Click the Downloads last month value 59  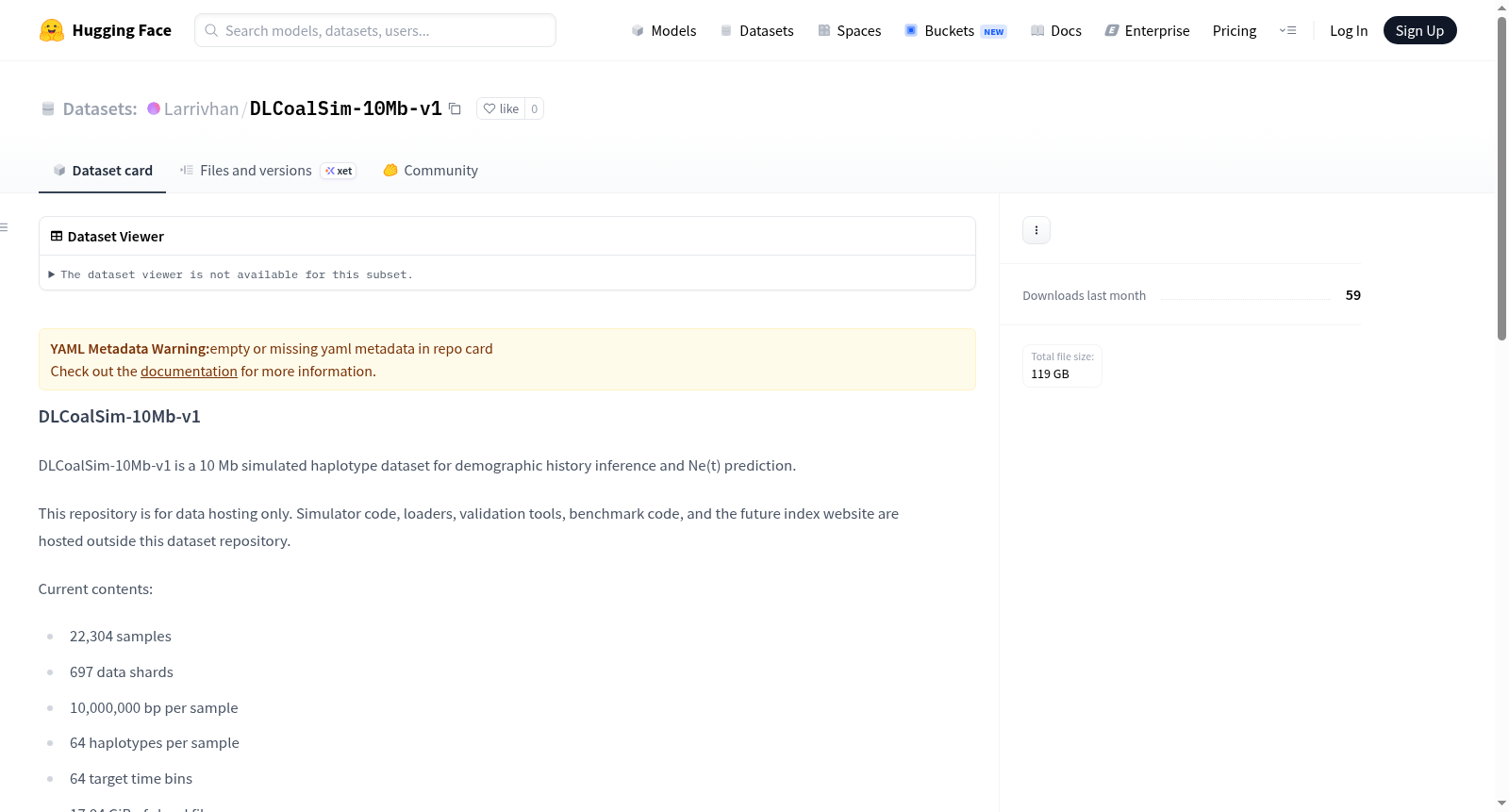pos(1353,295)
